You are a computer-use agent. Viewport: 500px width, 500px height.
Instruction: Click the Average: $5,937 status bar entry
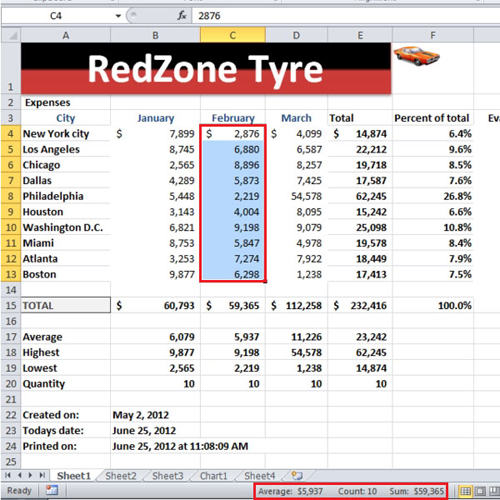pos(290,491)
